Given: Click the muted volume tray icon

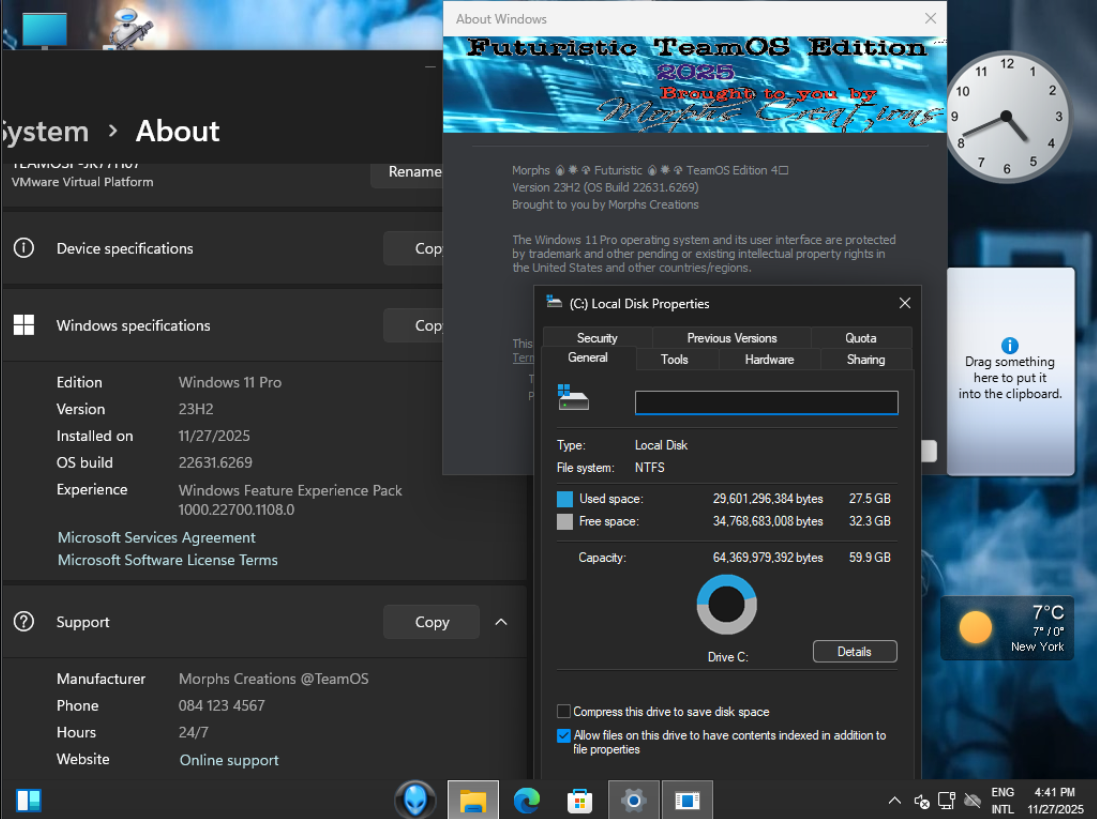Looking at the screenshot, I should (922, 801).
